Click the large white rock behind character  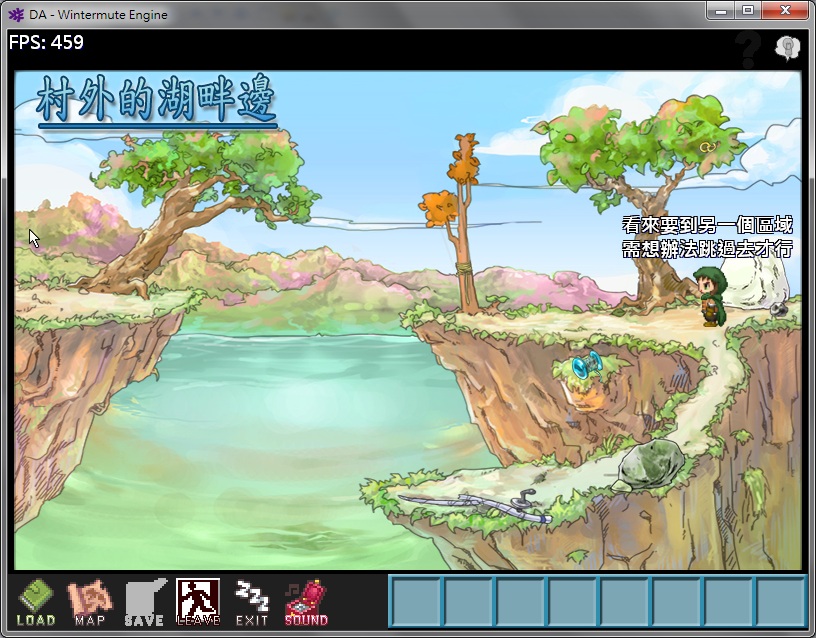point(755,282)
